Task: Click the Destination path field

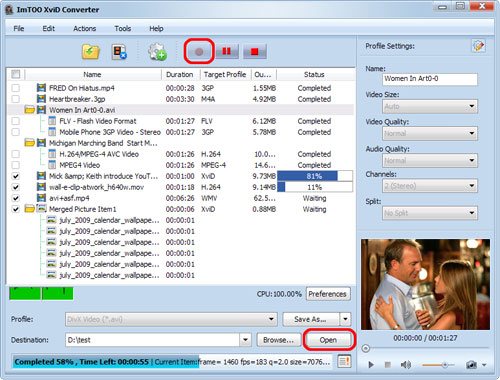Action: 153,340
